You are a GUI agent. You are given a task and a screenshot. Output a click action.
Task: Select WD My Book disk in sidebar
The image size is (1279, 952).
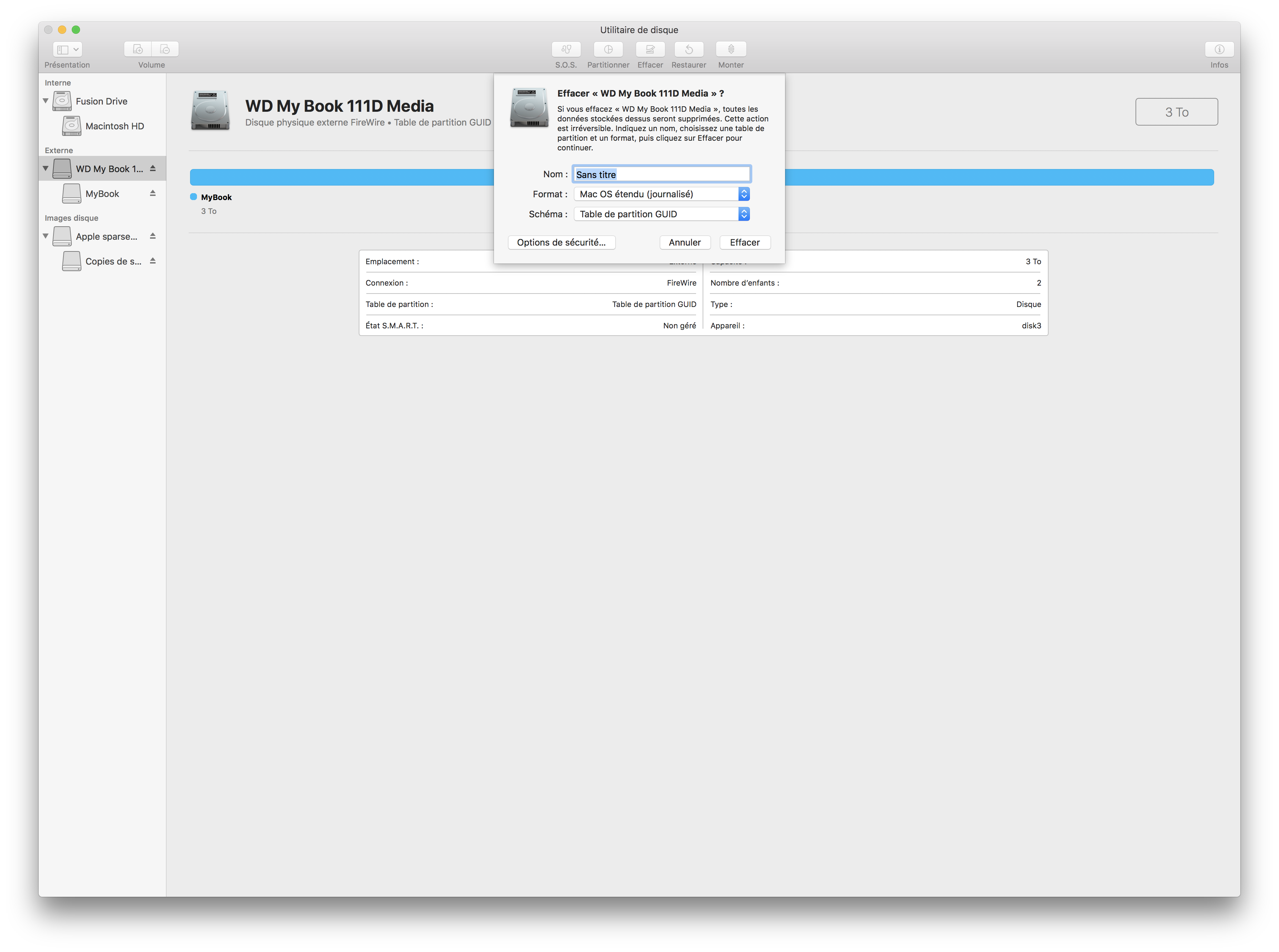102,169
